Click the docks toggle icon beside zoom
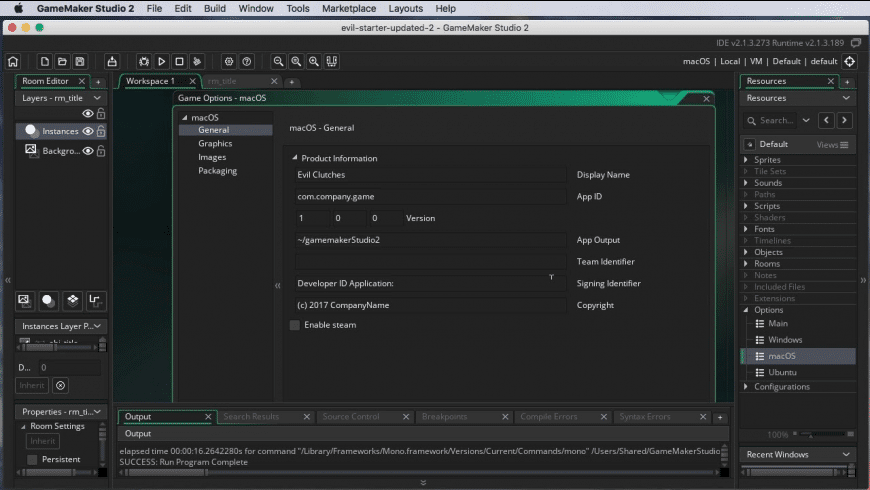This screenshot has height=490, width=870. [332, 62]
